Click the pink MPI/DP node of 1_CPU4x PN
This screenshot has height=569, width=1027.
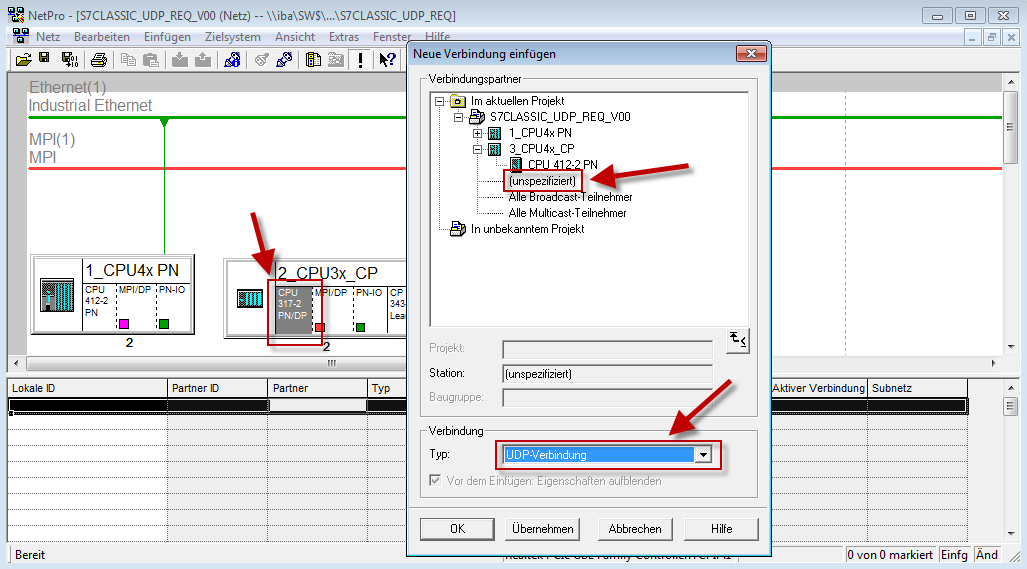coord(124,323)
